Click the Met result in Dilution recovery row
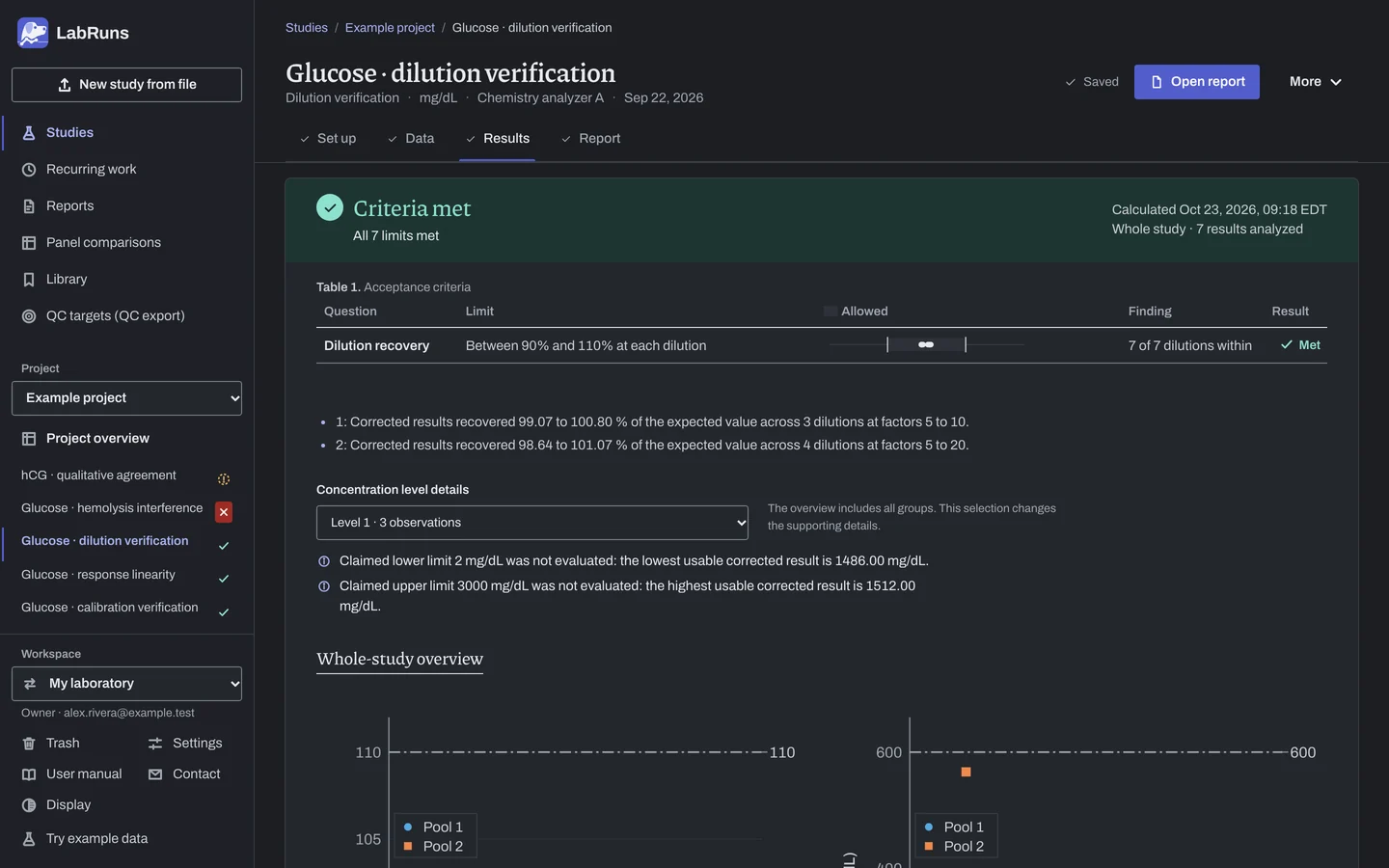 pyautogui.click(x=1300, y=345)
